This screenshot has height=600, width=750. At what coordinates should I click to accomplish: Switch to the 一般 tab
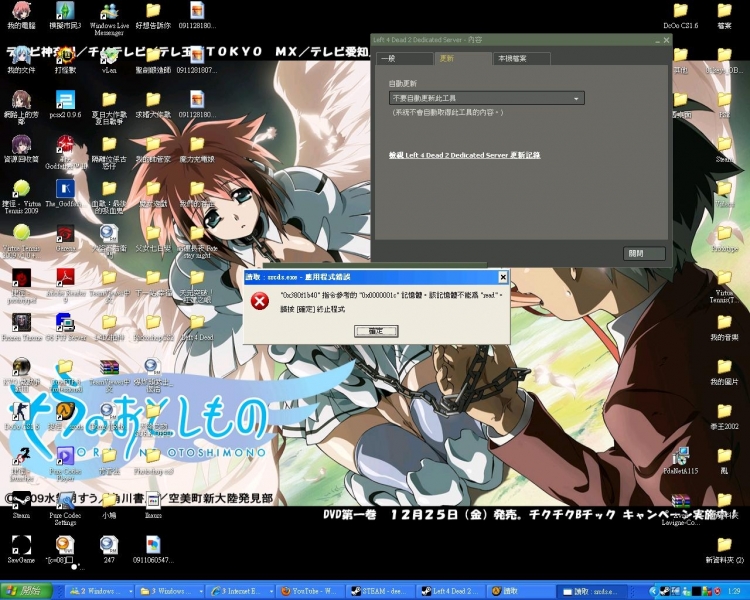coord(404,59)
